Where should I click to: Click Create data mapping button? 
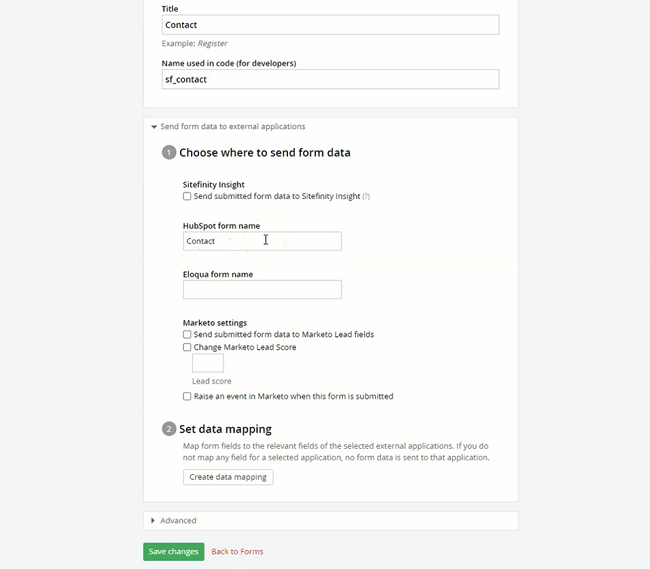click(x=228, y=477)
